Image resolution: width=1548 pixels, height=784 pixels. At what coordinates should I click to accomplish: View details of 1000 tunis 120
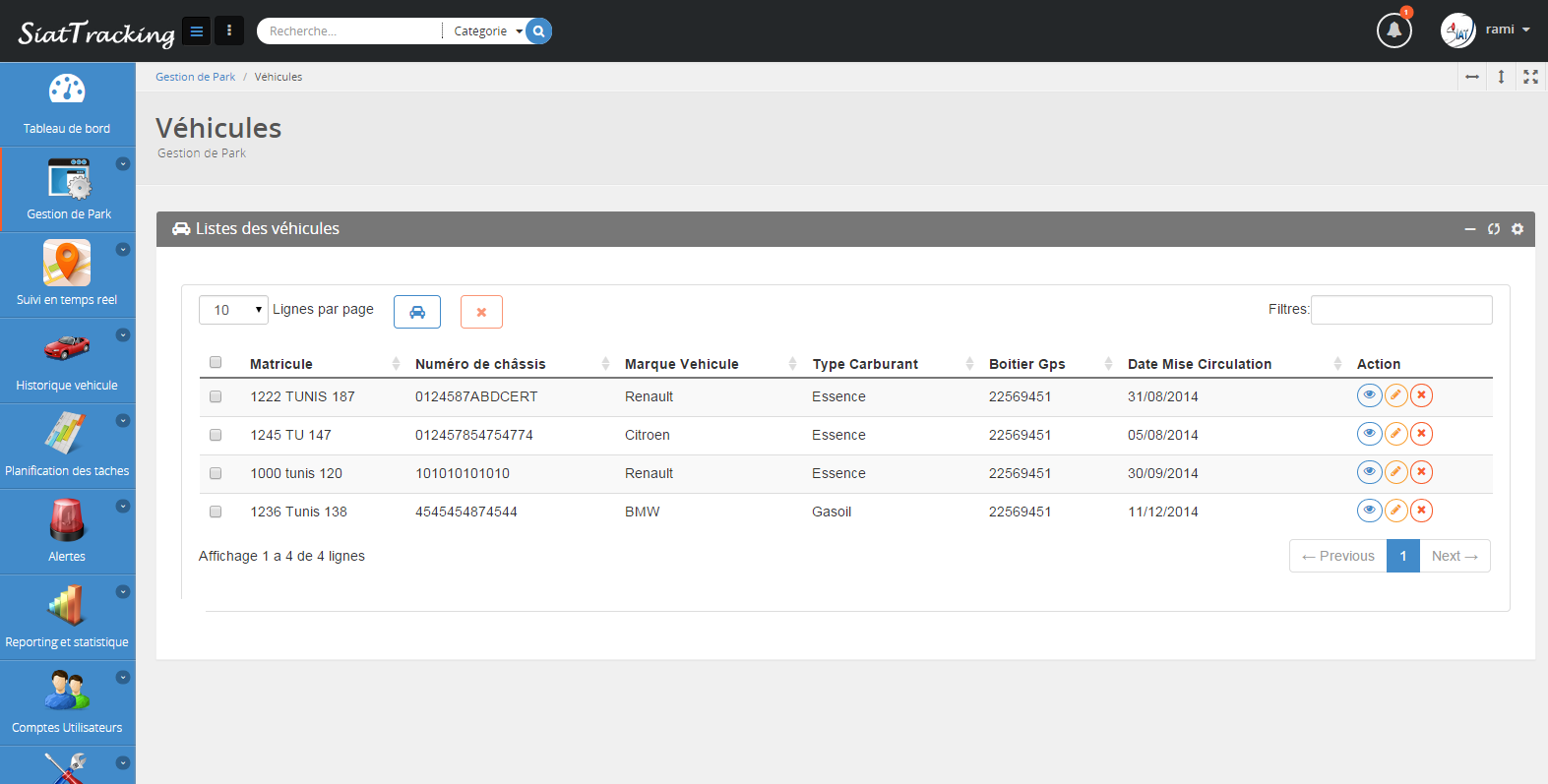pos(1369,472)
